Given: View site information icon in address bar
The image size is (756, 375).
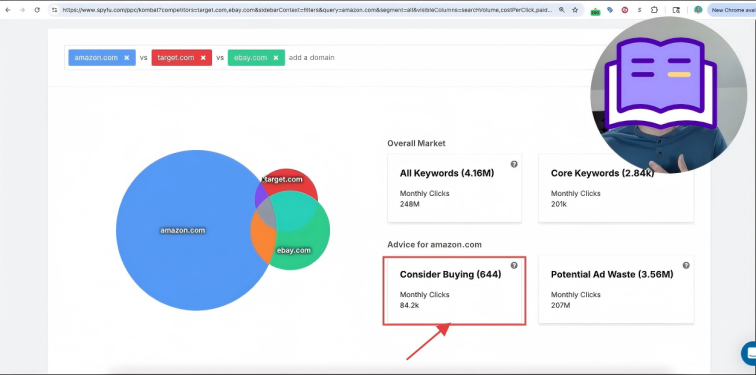Looking at the screenshot, I should click(x=54, y=10).
